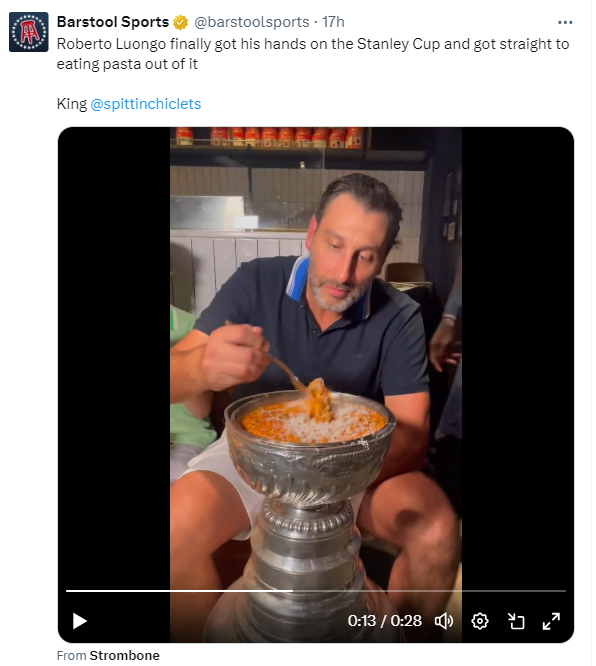Click the played portion of the video progress bar
This screenshot has height=666, width=596.
(x=179, y=591)
